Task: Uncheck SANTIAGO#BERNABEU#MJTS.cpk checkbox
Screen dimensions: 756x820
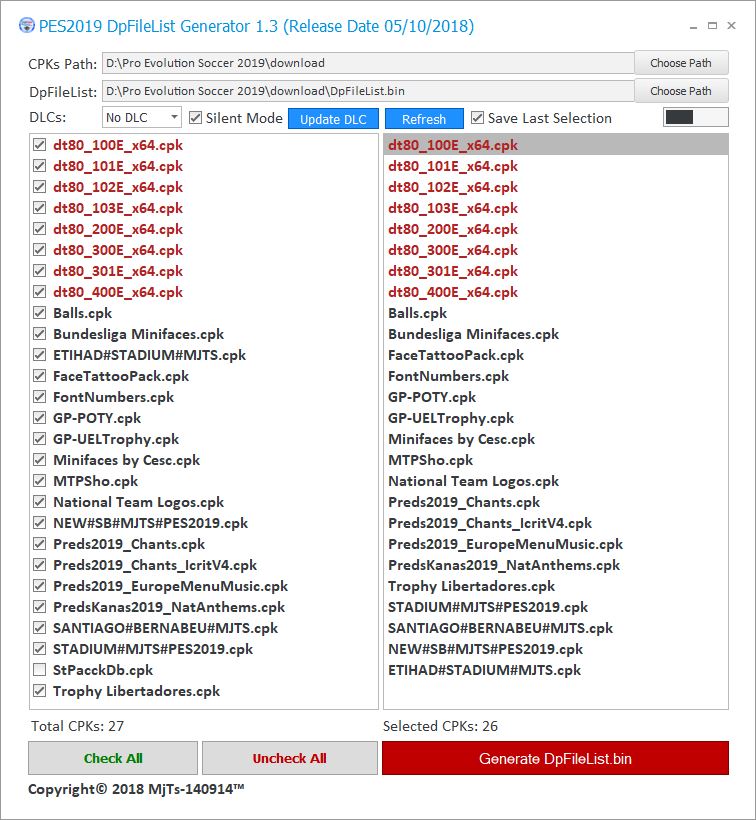Action: [39, 628]
